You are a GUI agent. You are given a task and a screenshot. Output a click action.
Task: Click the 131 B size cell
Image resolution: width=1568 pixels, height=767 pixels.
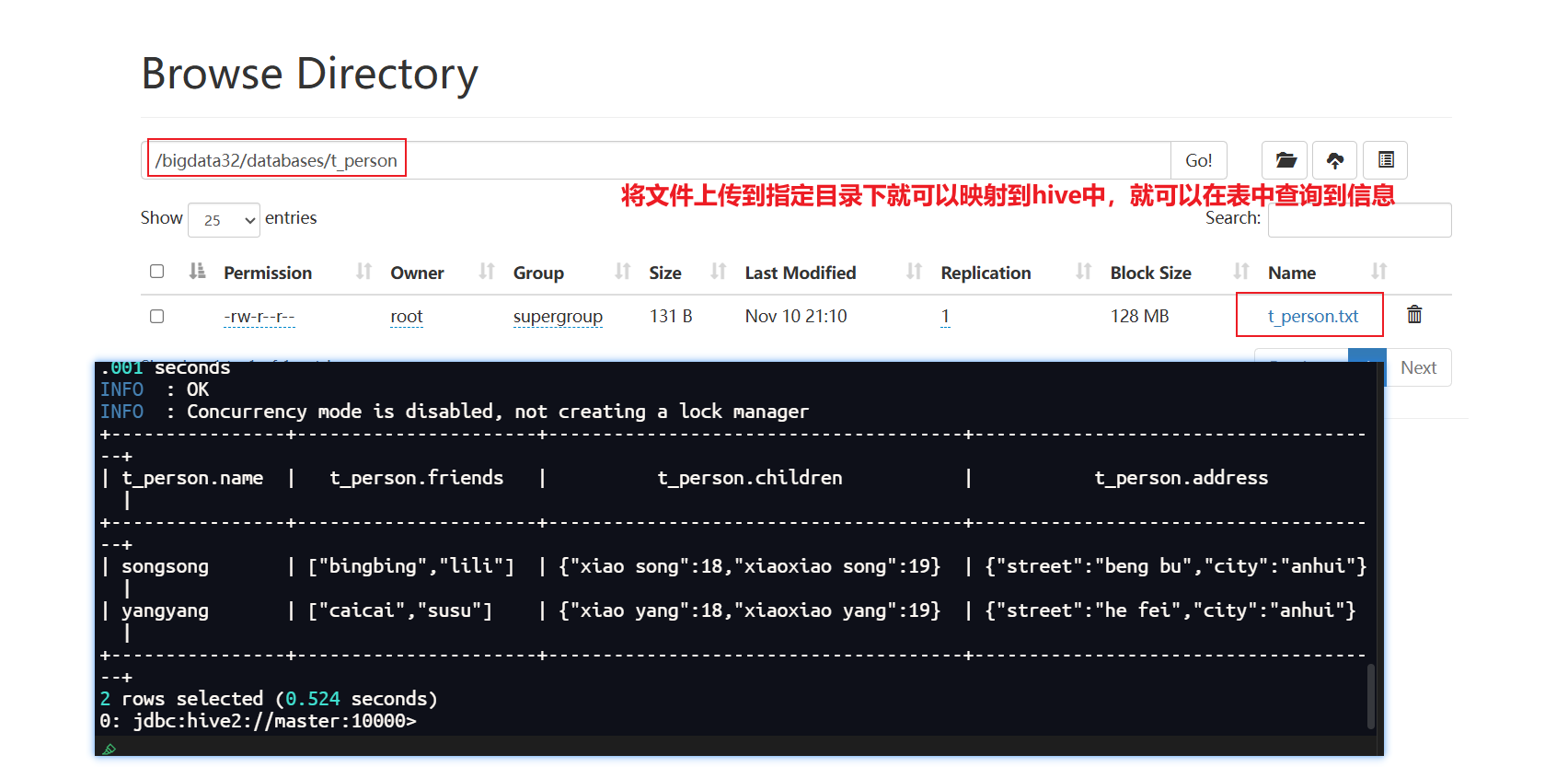pyautogui.click(x=671, y=316)
